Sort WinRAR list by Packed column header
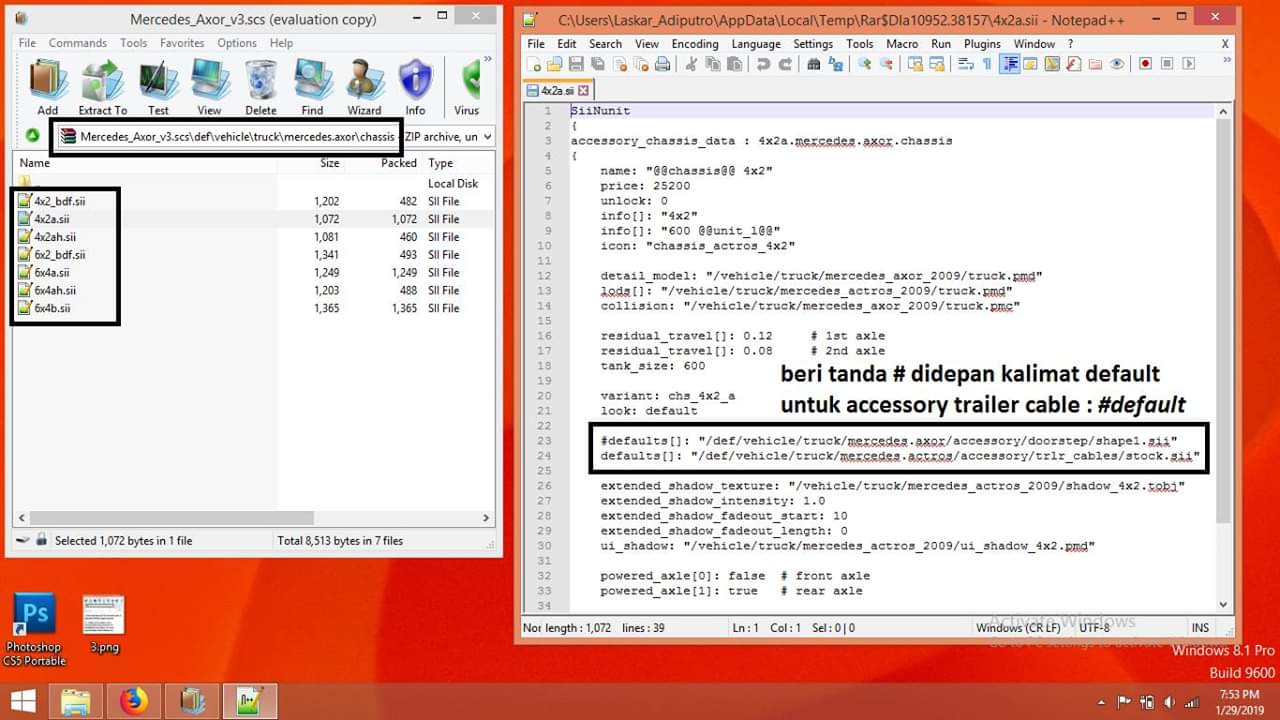The width and height of the screenshot is (1280, 720). tap(399, 163)
